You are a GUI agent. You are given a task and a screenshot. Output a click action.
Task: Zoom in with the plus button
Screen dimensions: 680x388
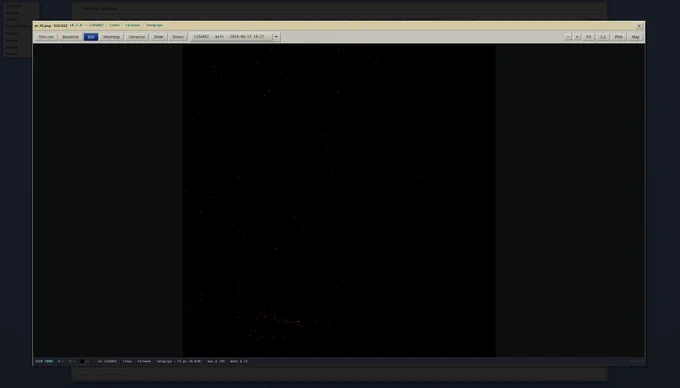click(577, 37)
